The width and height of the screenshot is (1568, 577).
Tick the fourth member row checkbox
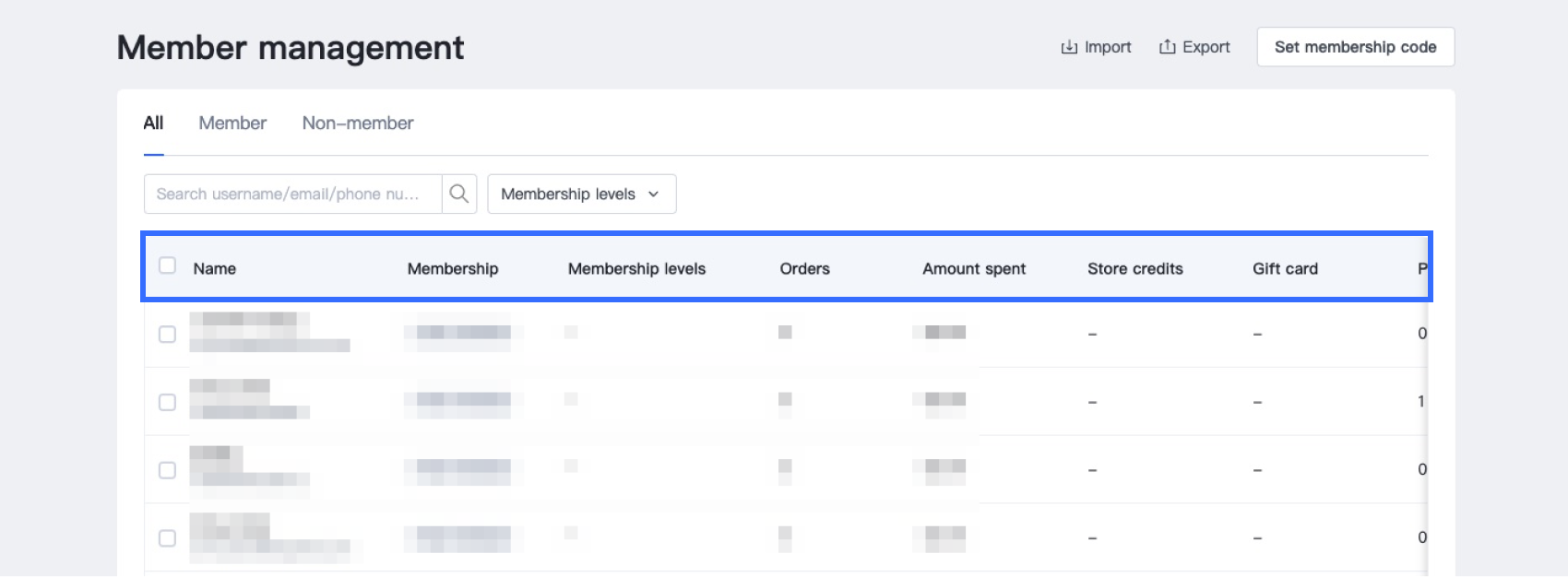point(167,537)
